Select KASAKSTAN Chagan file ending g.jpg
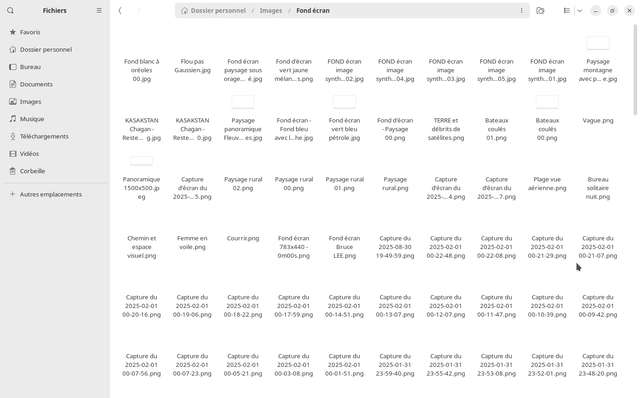 [142, 129]
